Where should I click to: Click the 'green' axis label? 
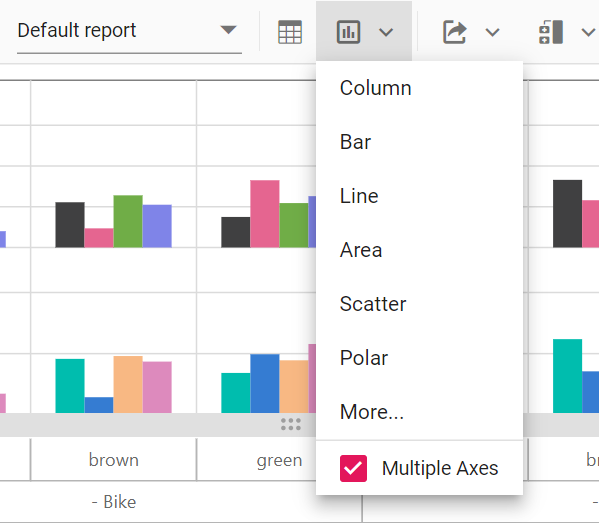[279, 461]
